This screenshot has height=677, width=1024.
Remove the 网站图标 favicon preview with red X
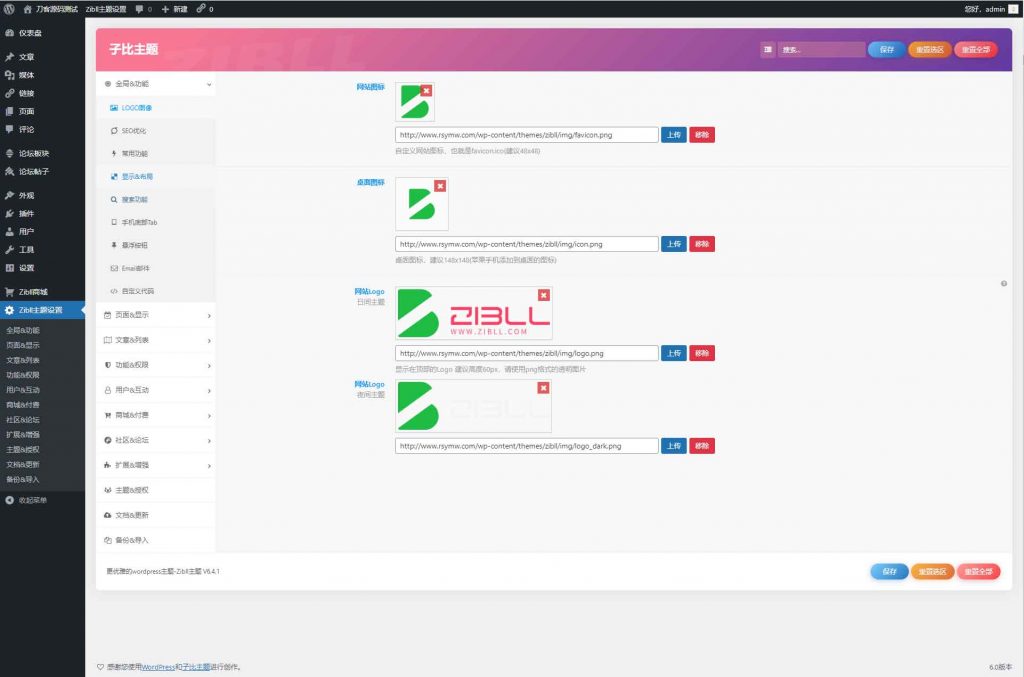point(427,90)
